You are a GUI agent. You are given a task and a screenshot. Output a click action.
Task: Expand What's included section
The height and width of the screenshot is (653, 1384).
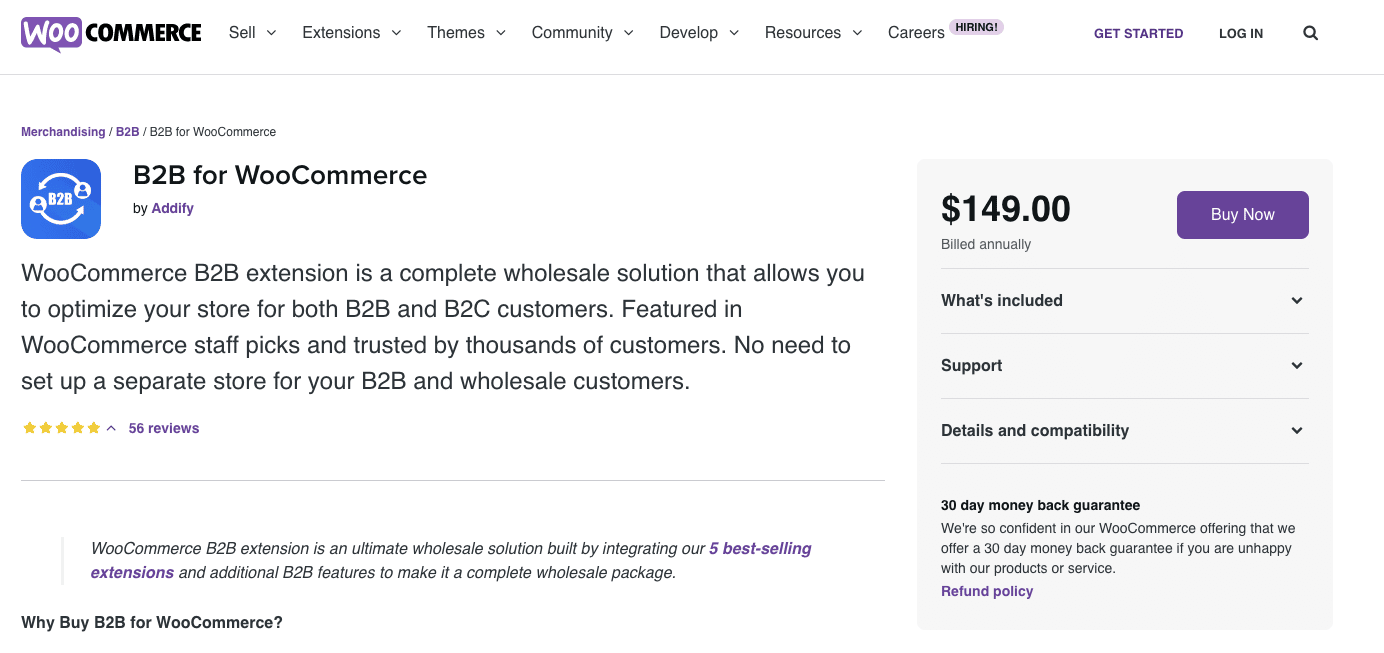tap(1125, 301)
